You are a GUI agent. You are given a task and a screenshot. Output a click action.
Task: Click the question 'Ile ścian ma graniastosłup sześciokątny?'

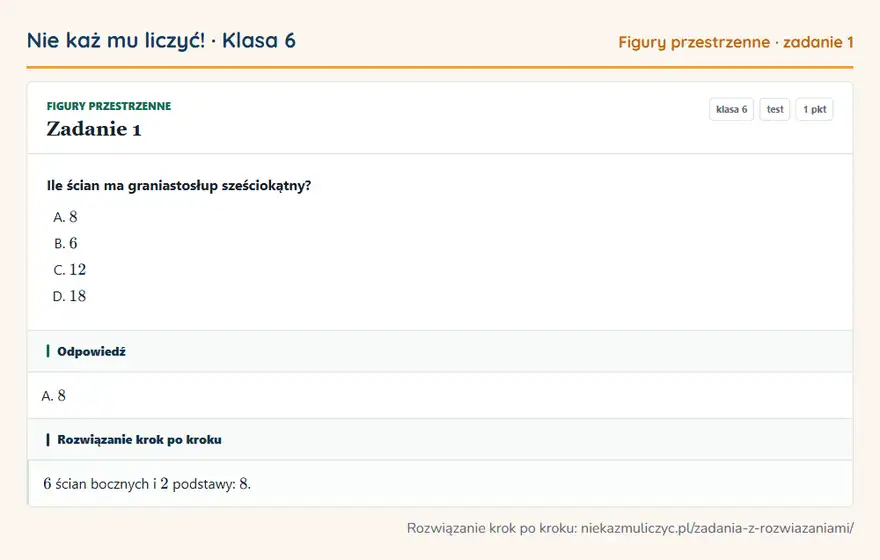coord(178,186)
